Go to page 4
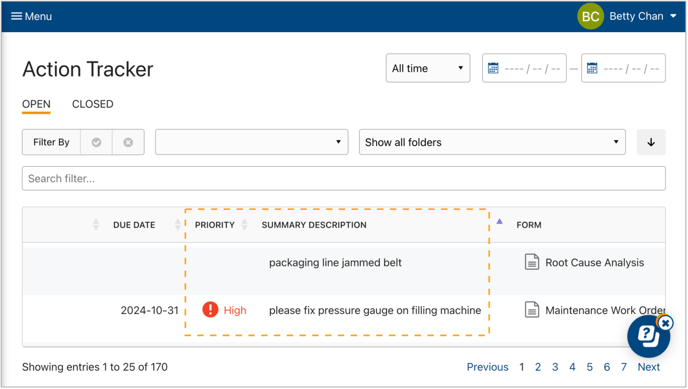The height and width of the screenshot is (389, 688). pyautogui.click(x=572, y=367)
